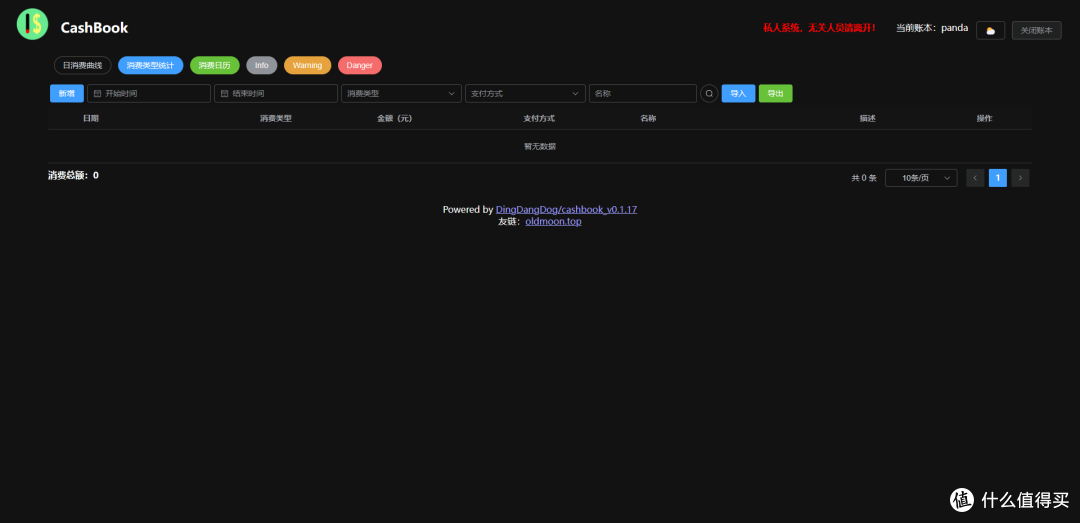Open 消费类型统计 statistics
Image resolution: width=1080 pixels, height=523 pixels.
point(150,65)
